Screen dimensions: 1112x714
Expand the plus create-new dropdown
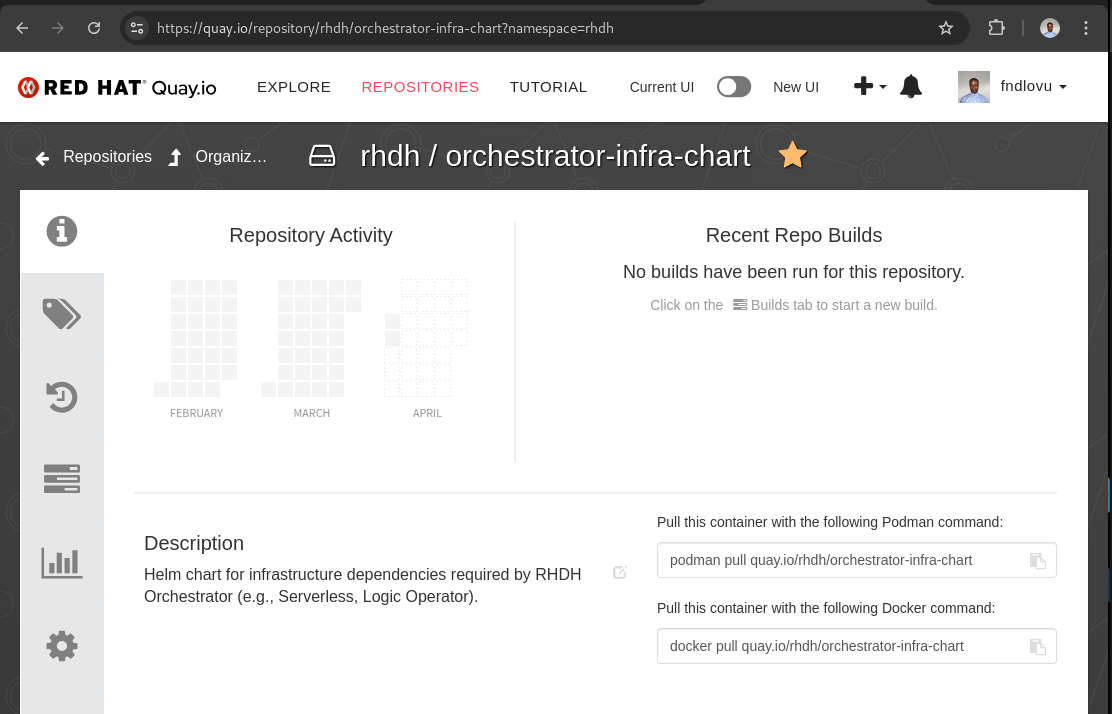[869, 87]
